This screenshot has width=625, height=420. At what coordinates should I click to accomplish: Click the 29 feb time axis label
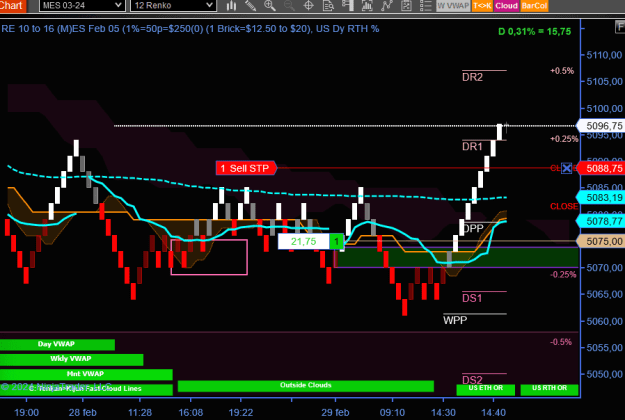[x=335, y=412]
